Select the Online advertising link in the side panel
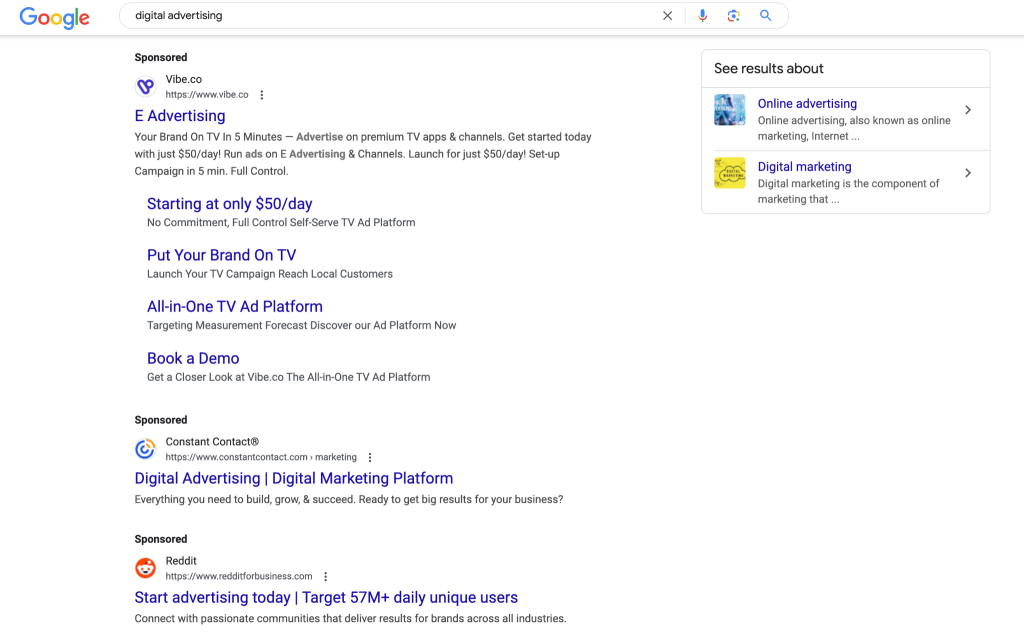 [x=807, y=103]
